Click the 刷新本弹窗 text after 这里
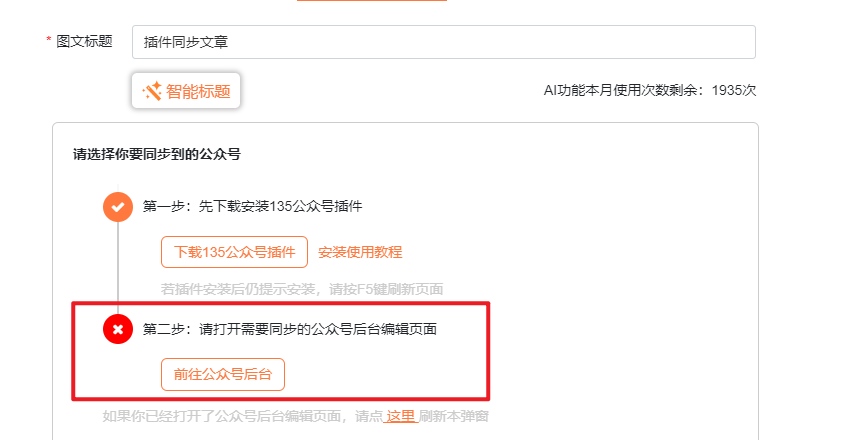 point(454,417)
